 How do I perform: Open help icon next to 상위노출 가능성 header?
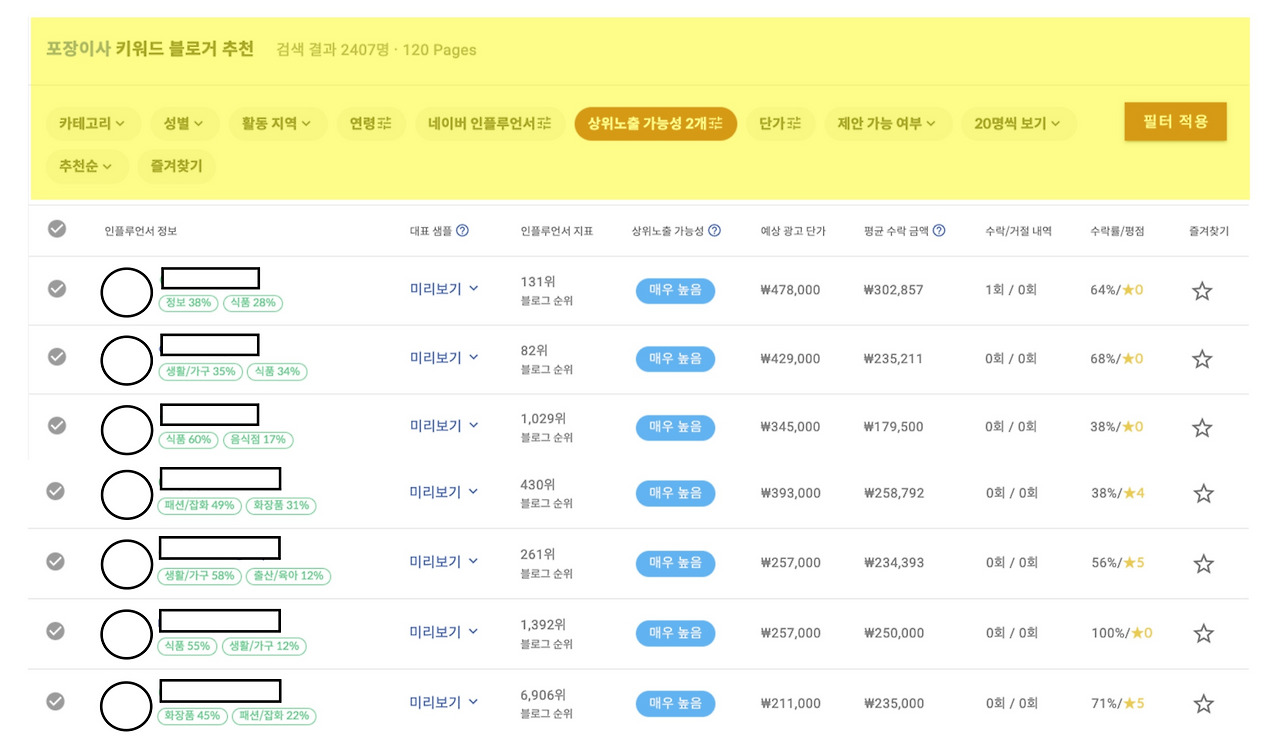click(x=714, y=231)
